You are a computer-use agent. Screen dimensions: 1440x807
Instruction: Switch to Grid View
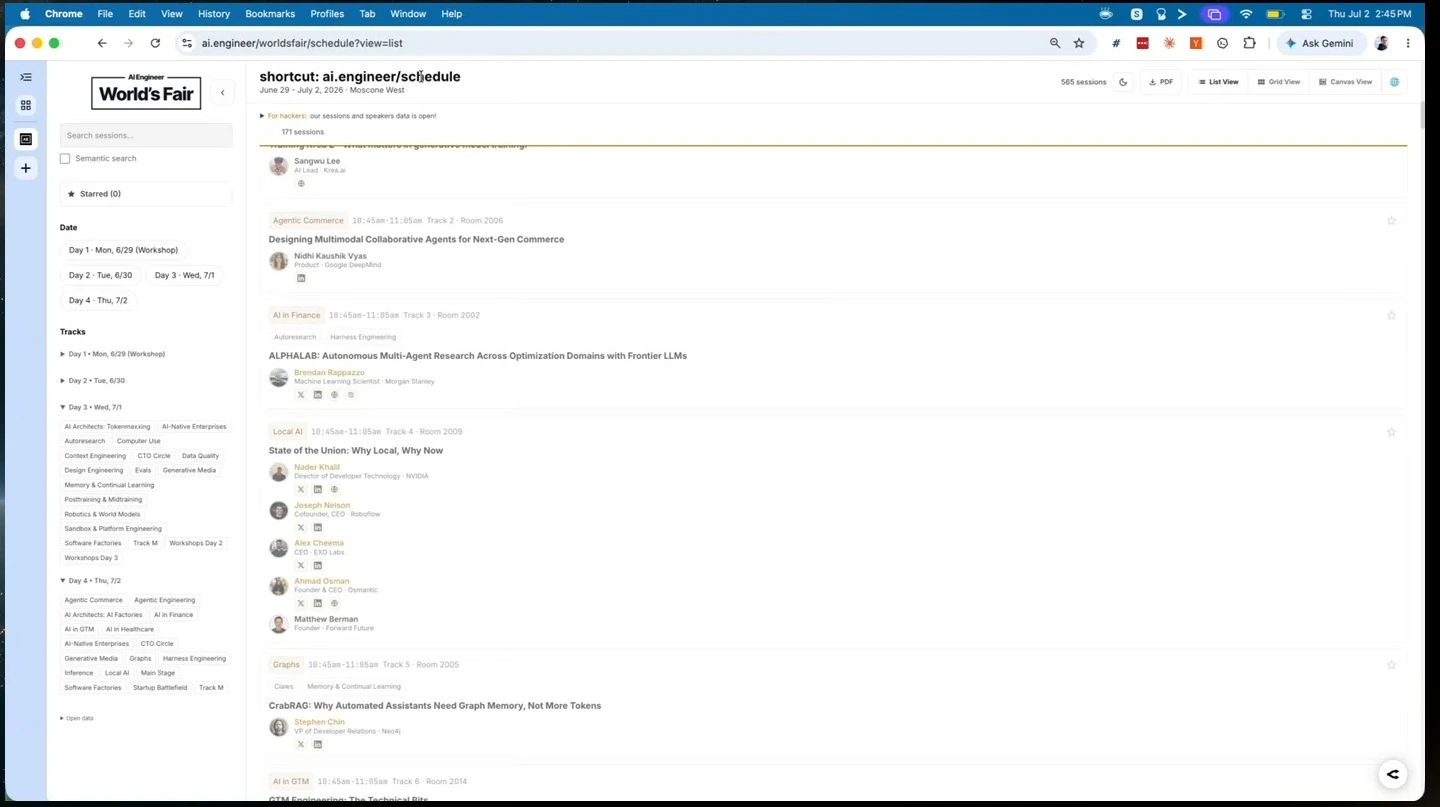[1279, 82]
